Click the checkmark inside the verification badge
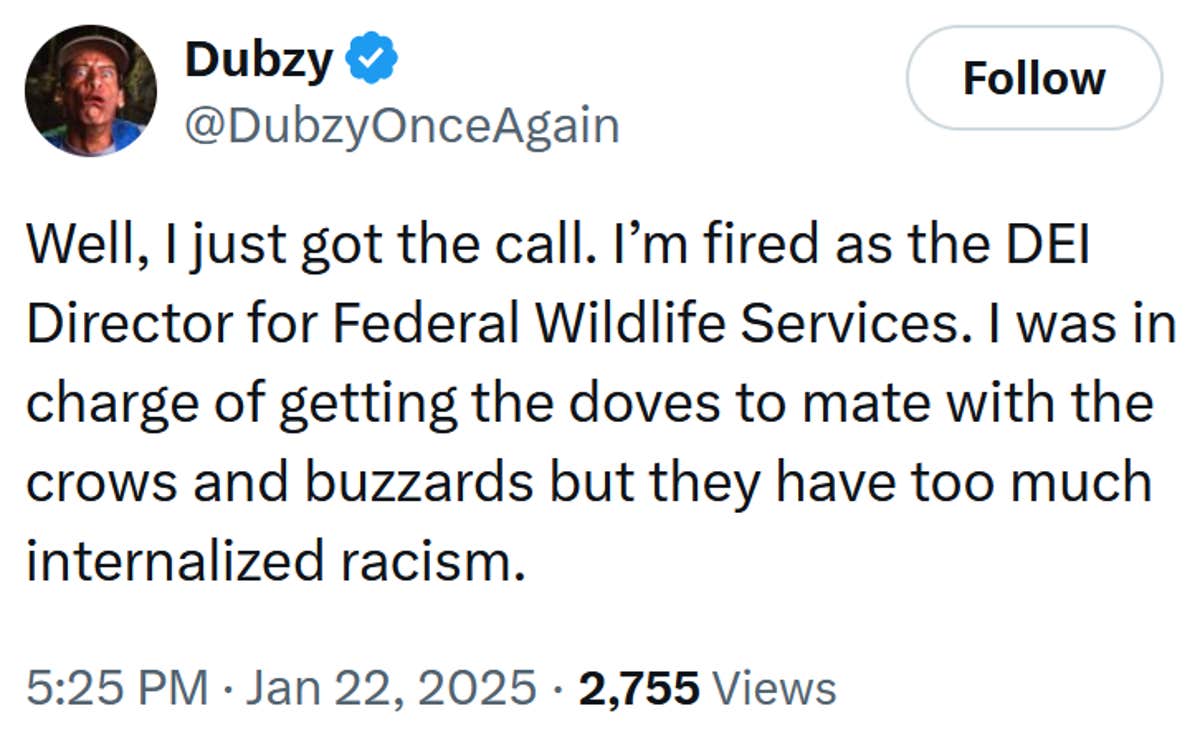 [x=371, y=58]
